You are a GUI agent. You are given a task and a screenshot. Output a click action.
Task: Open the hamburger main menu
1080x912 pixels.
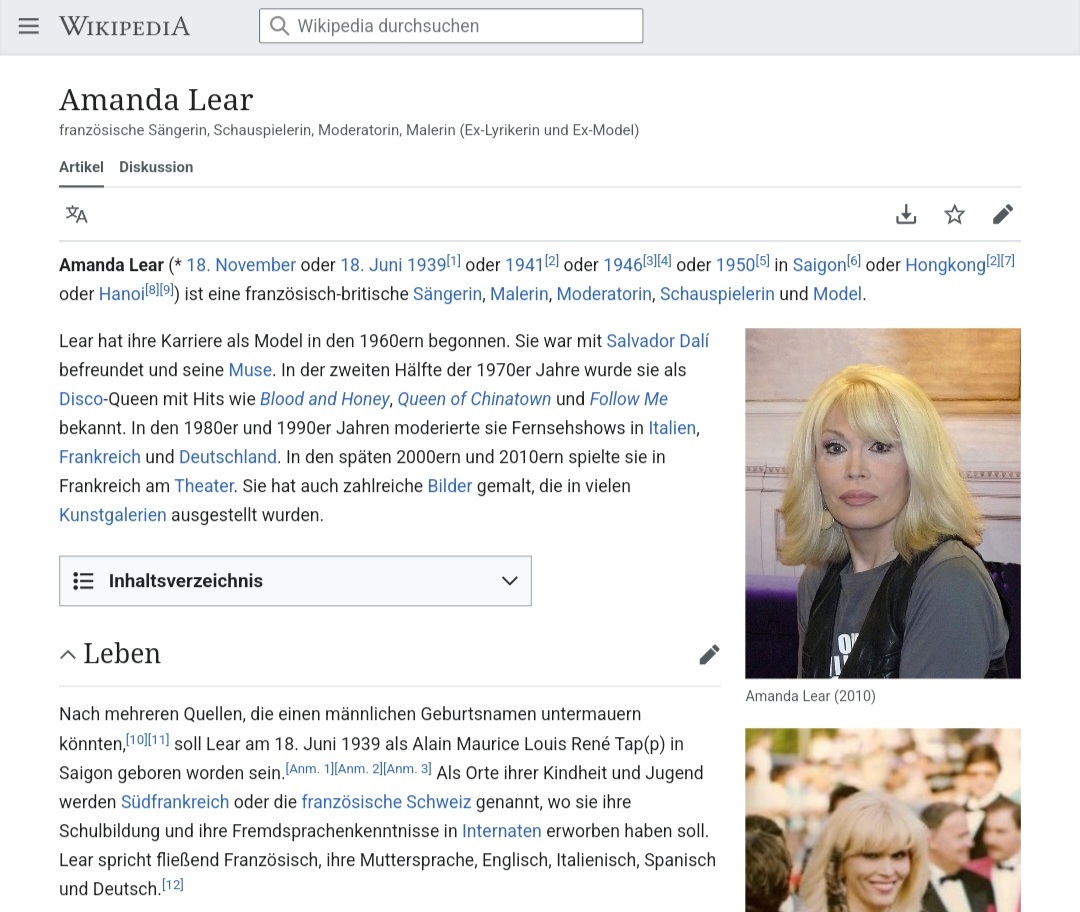pyautogui.click(x=29, y=26)
